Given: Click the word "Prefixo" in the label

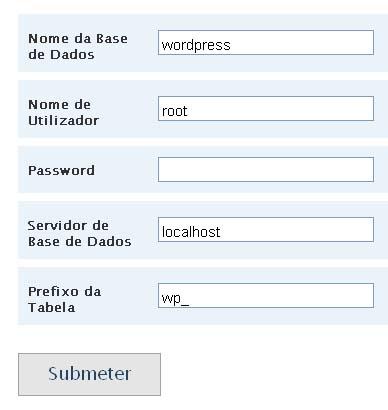Looking at the screenshot, I should [x=54, y=292].
